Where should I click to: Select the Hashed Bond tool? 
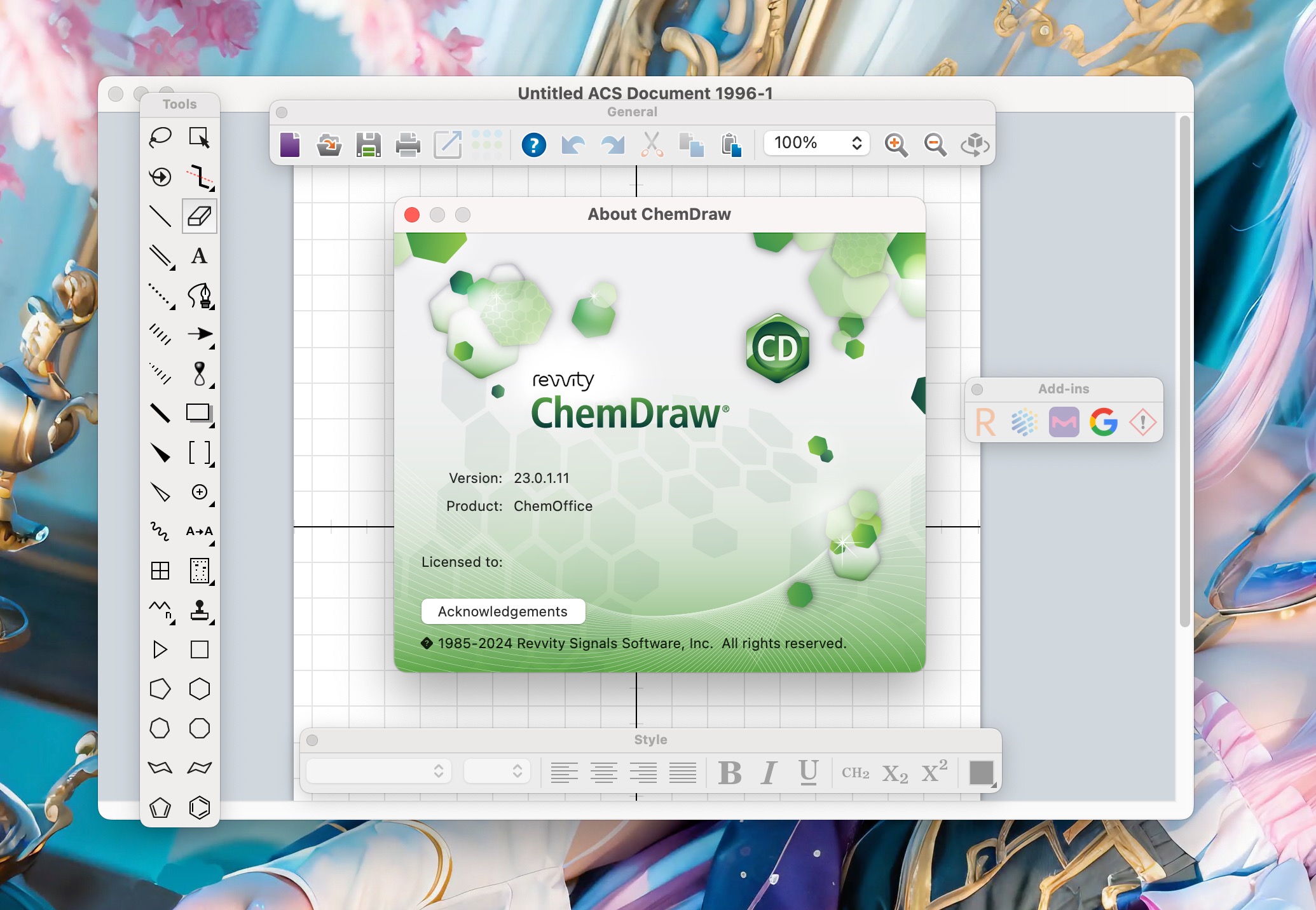coord(160,334)
